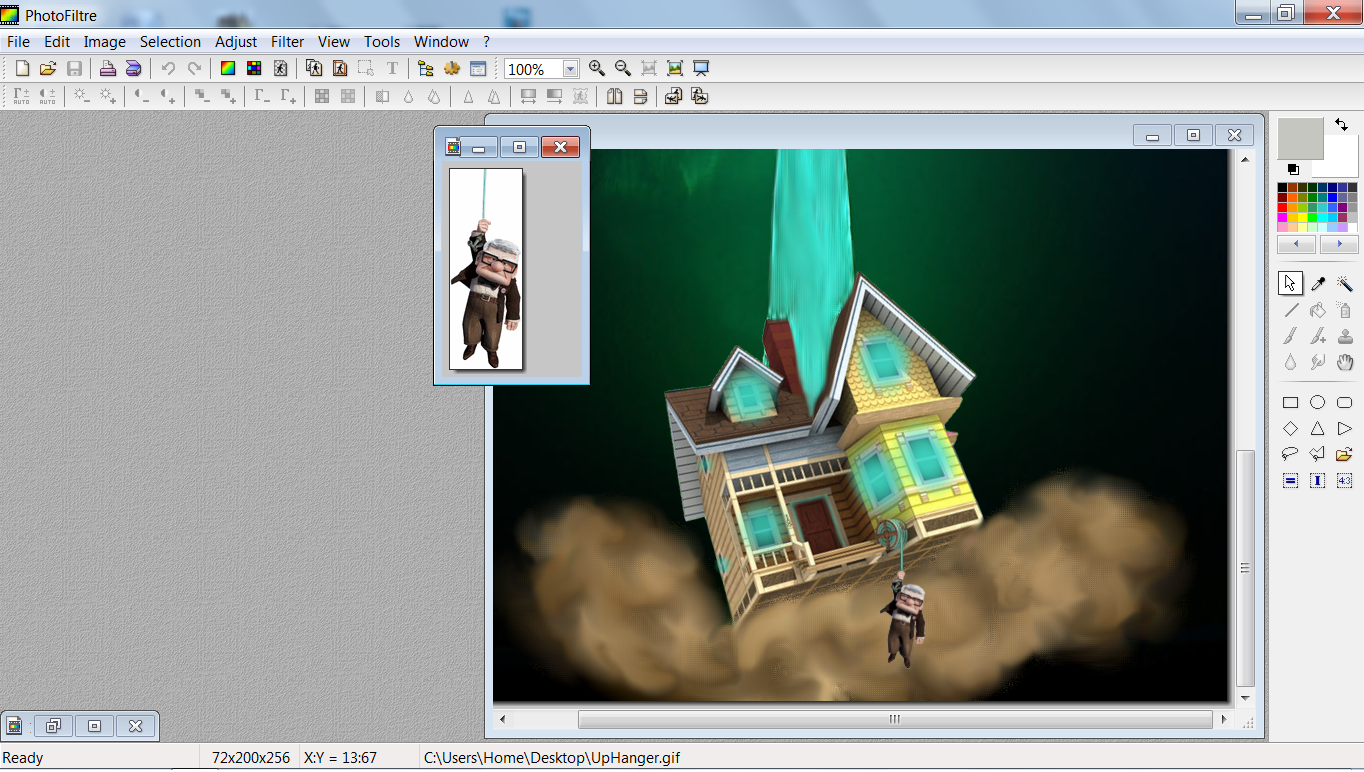The image size is (1364, 772).
Task: Choose the Selection arrow tool
Action: click(1290, 284)
